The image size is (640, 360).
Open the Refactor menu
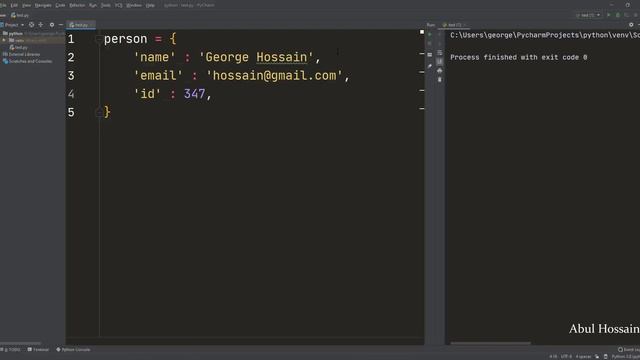(77, 5)
